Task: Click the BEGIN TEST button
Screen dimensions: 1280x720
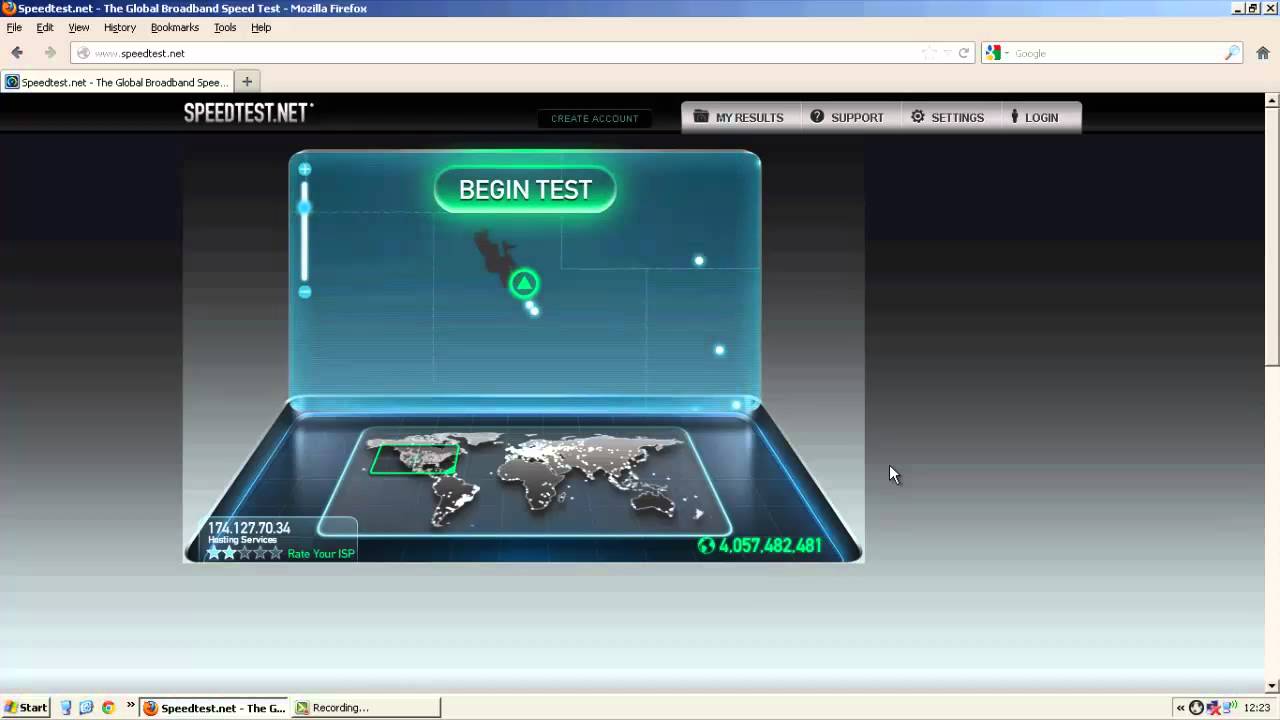Action: pyautogui.click(x=525, y=190)
